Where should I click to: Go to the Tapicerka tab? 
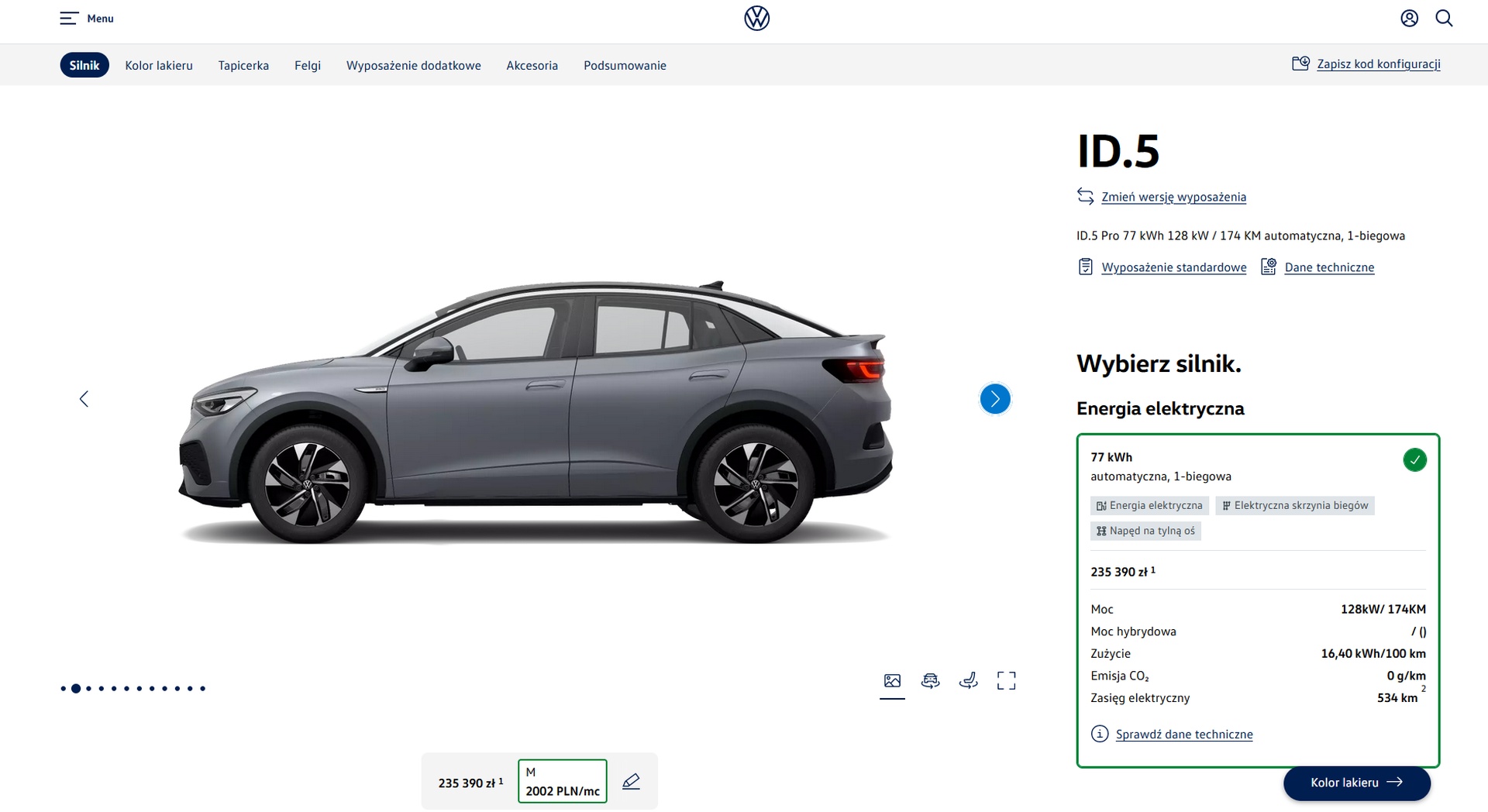pos(243,66)
